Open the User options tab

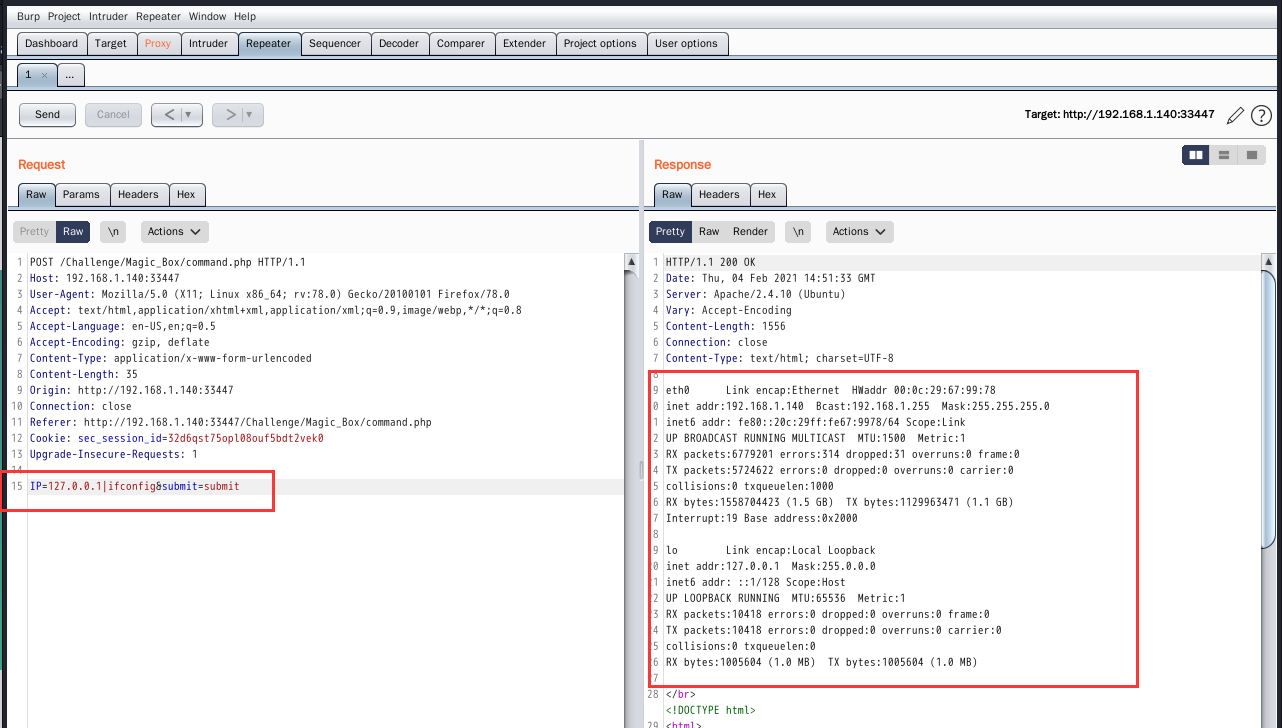(x=686, y=44)
